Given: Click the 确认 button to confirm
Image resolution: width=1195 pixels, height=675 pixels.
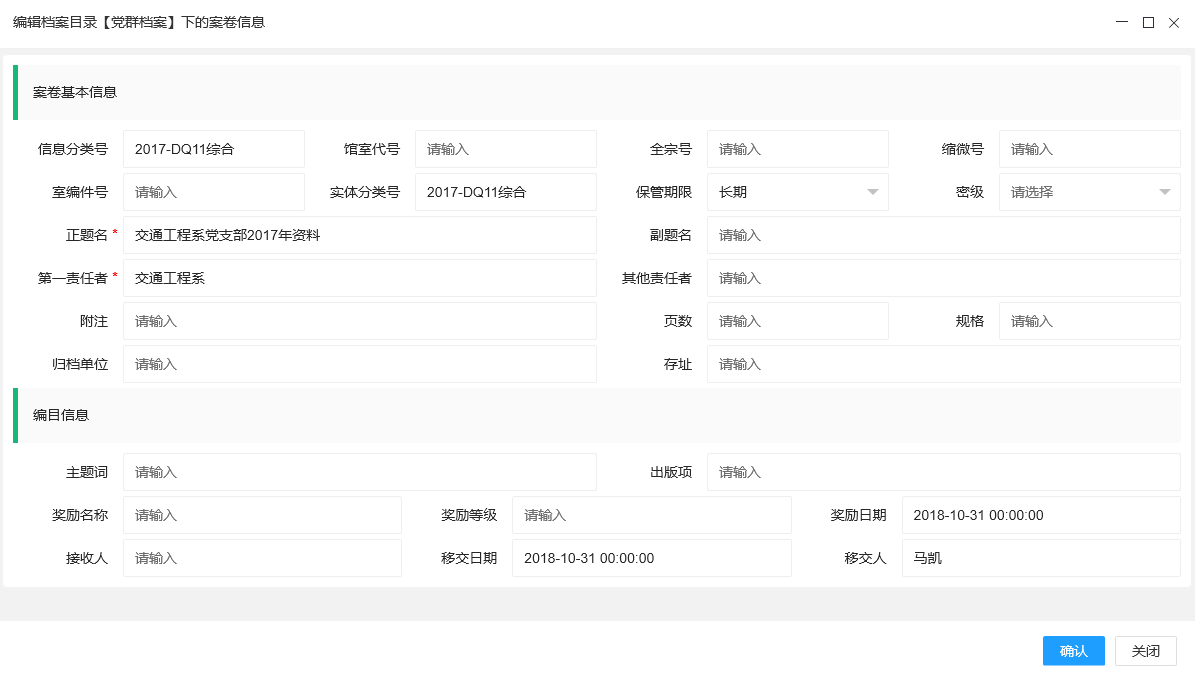Looking at the screenshot, I should [1073, 650].
